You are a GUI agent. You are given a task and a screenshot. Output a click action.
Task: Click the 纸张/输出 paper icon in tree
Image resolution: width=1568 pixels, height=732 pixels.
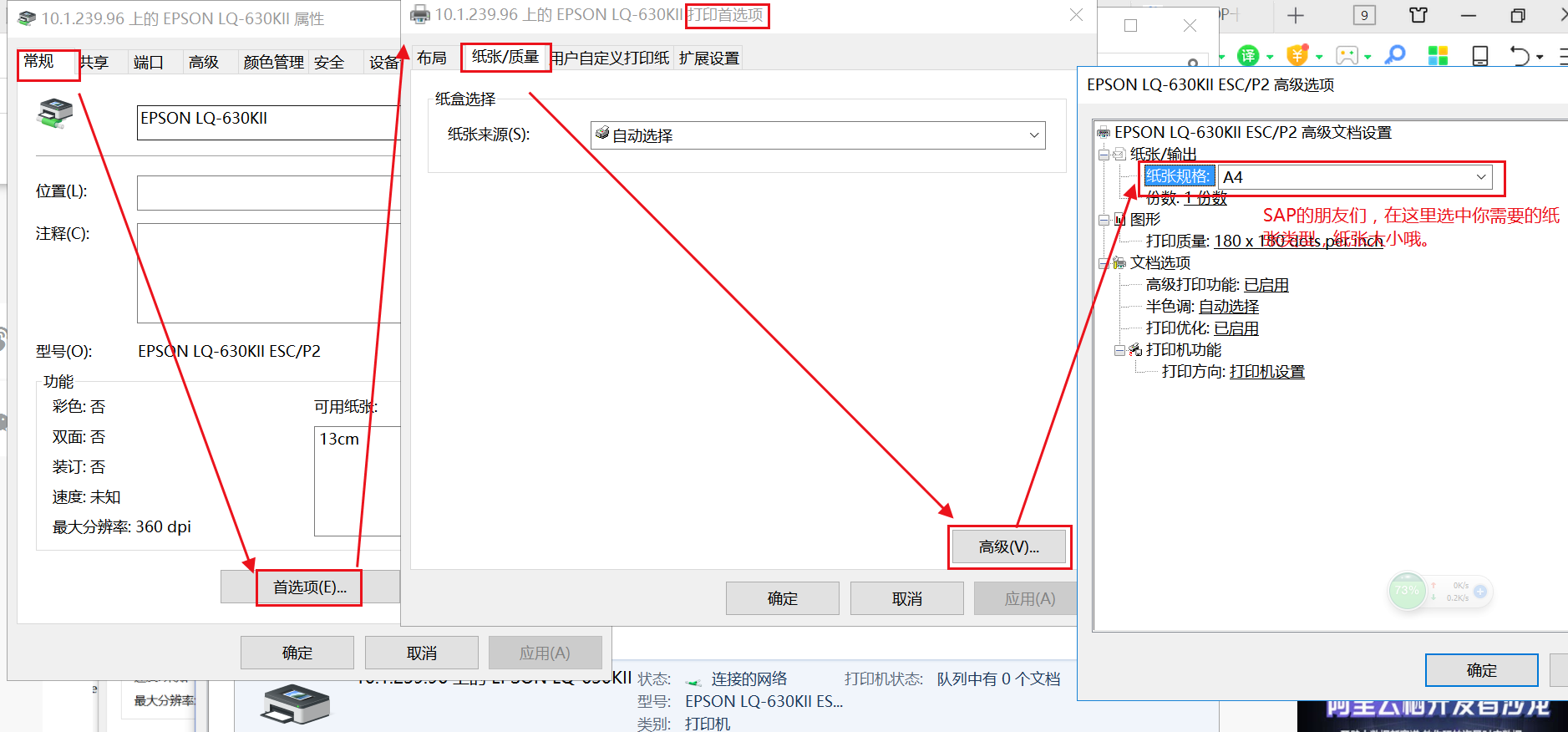(x=1119, y=155)
